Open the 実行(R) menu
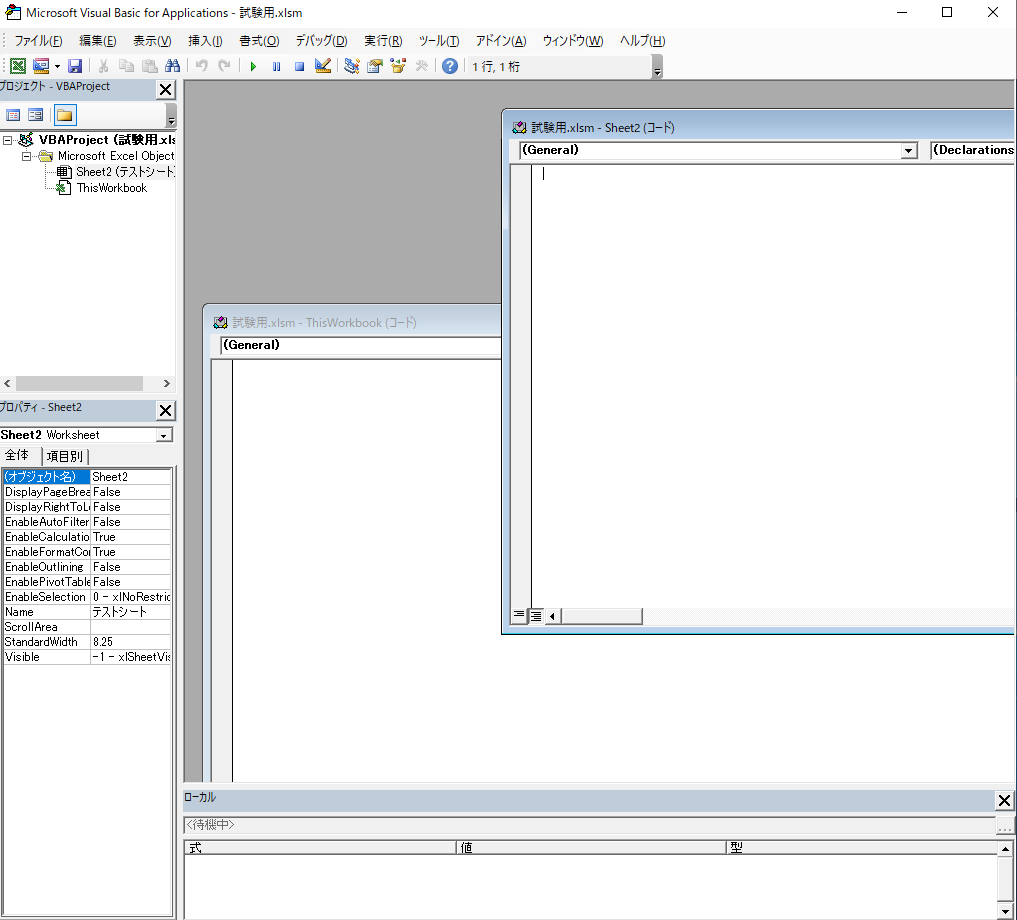 [383, 41]
